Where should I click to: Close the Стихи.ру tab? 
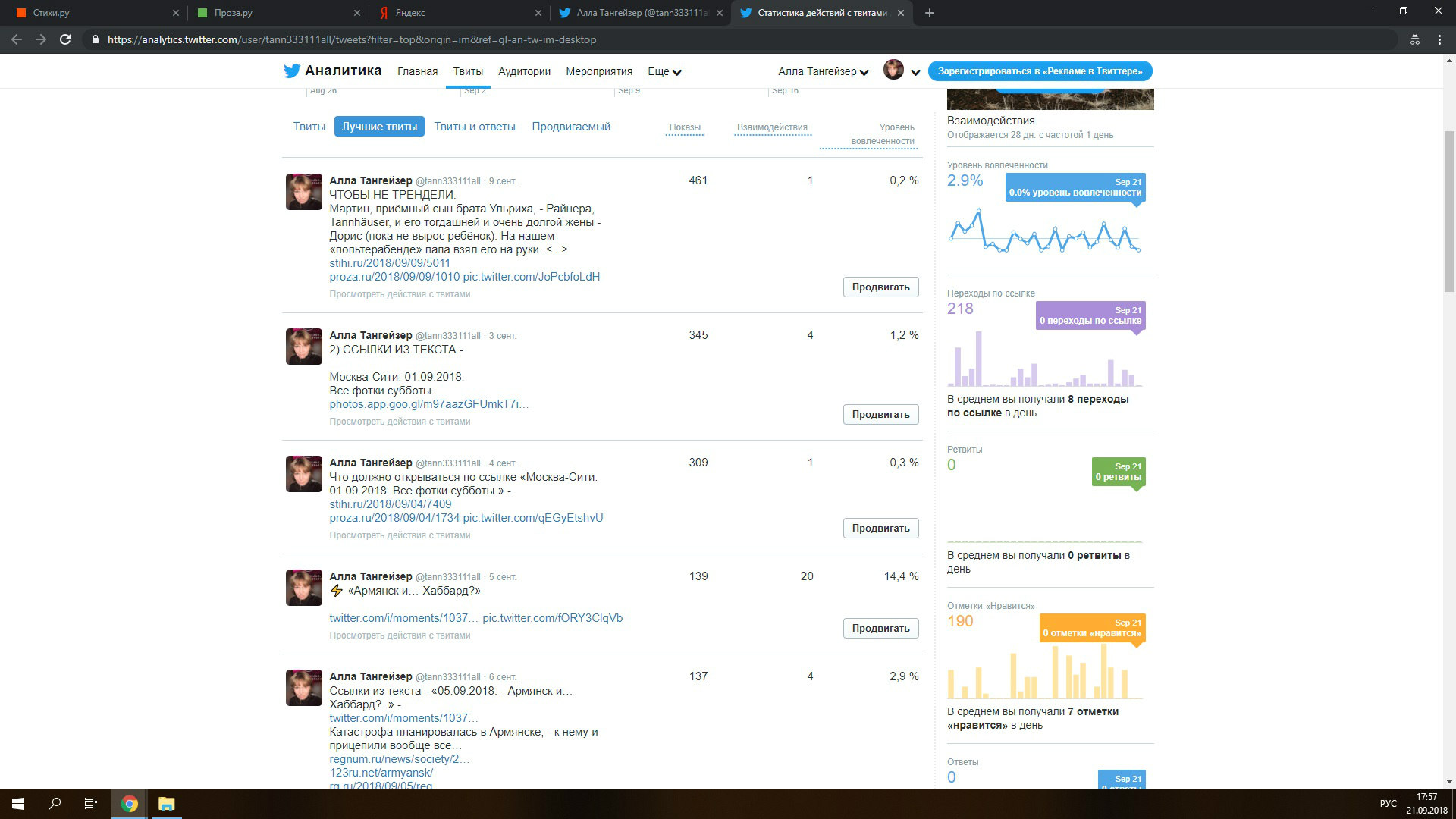click(x=176, y=13)
